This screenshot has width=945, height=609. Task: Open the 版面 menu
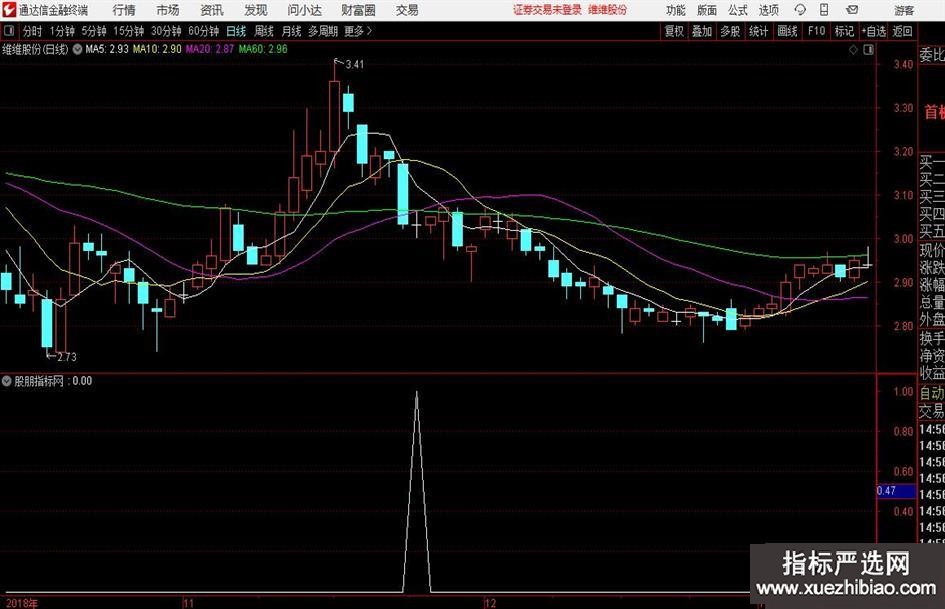coord(706,10)
